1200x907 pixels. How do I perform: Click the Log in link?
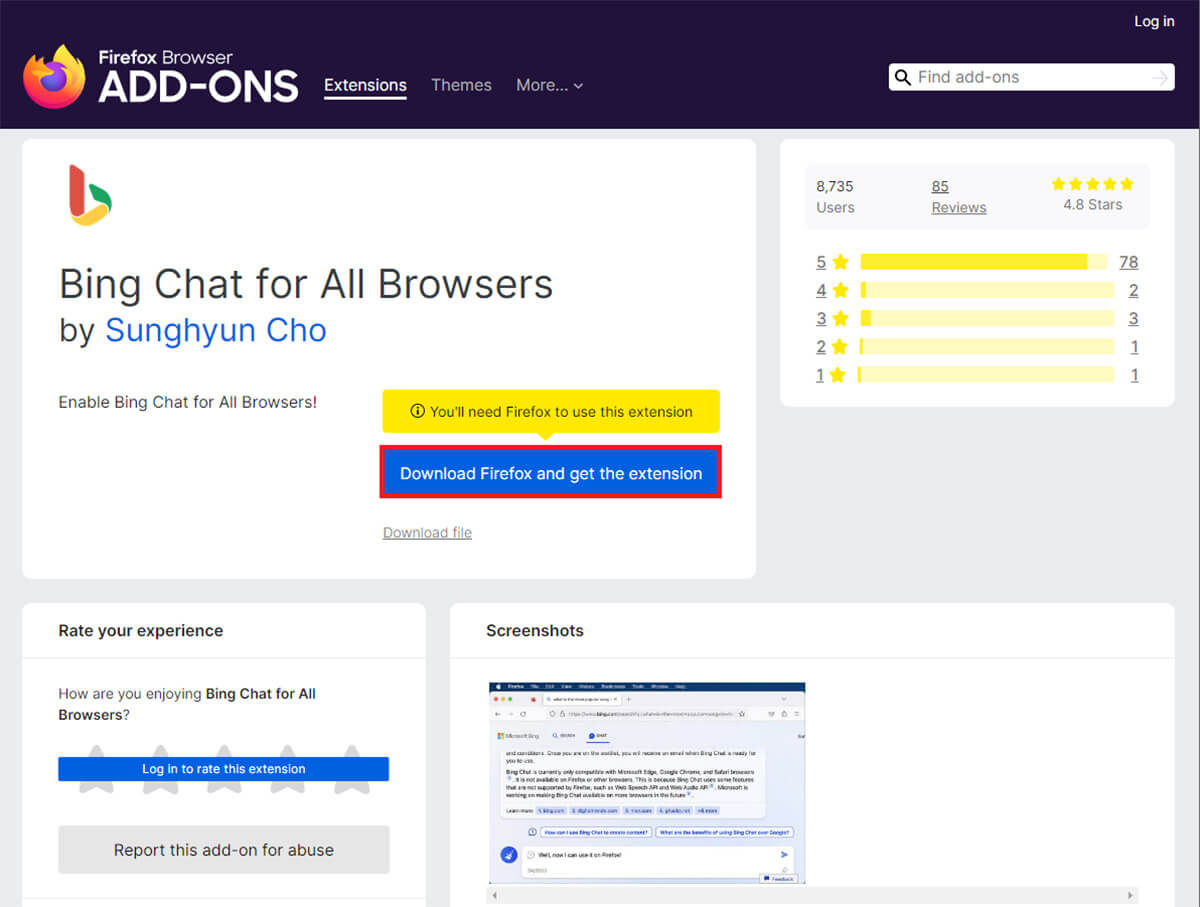pos(1154,21)
